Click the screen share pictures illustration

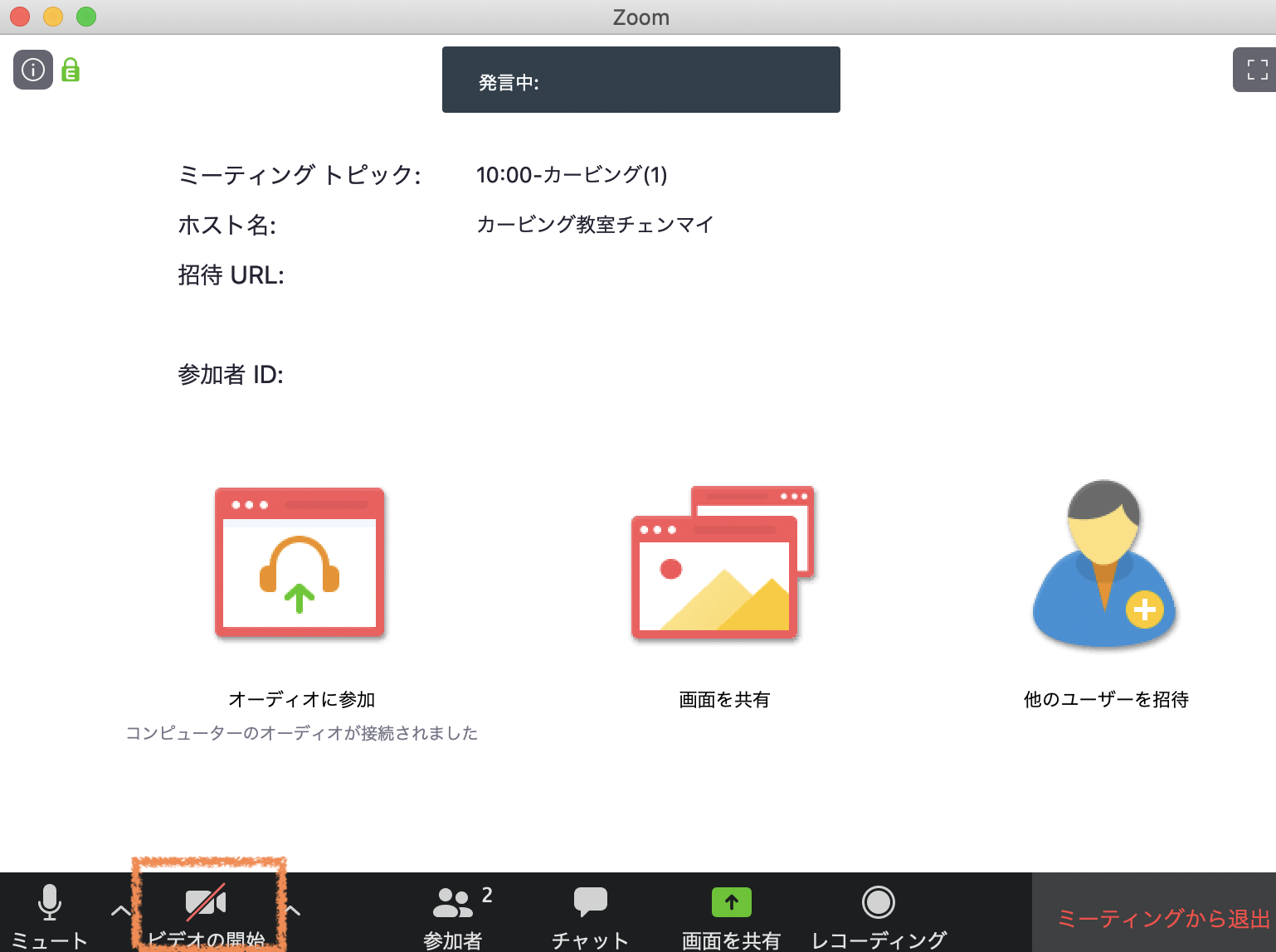[x=723, y=562]
